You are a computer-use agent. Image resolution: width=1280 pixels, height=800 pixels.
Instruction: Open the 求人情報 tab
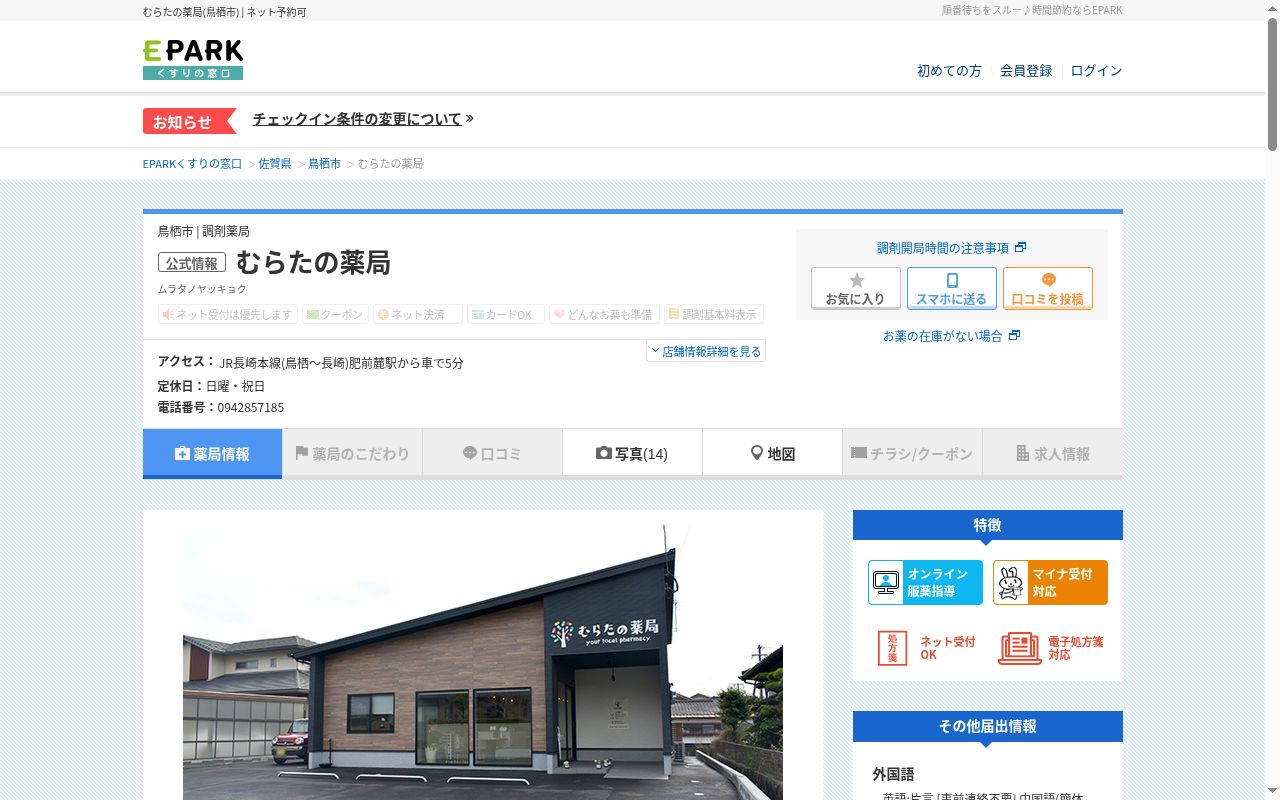(x=1053, y=454)
